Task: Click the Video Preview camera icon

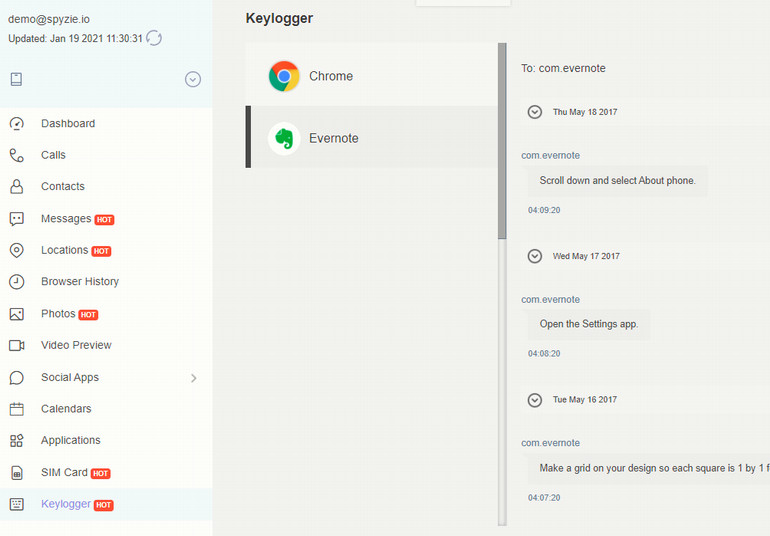Action: (x=17, y=345)
